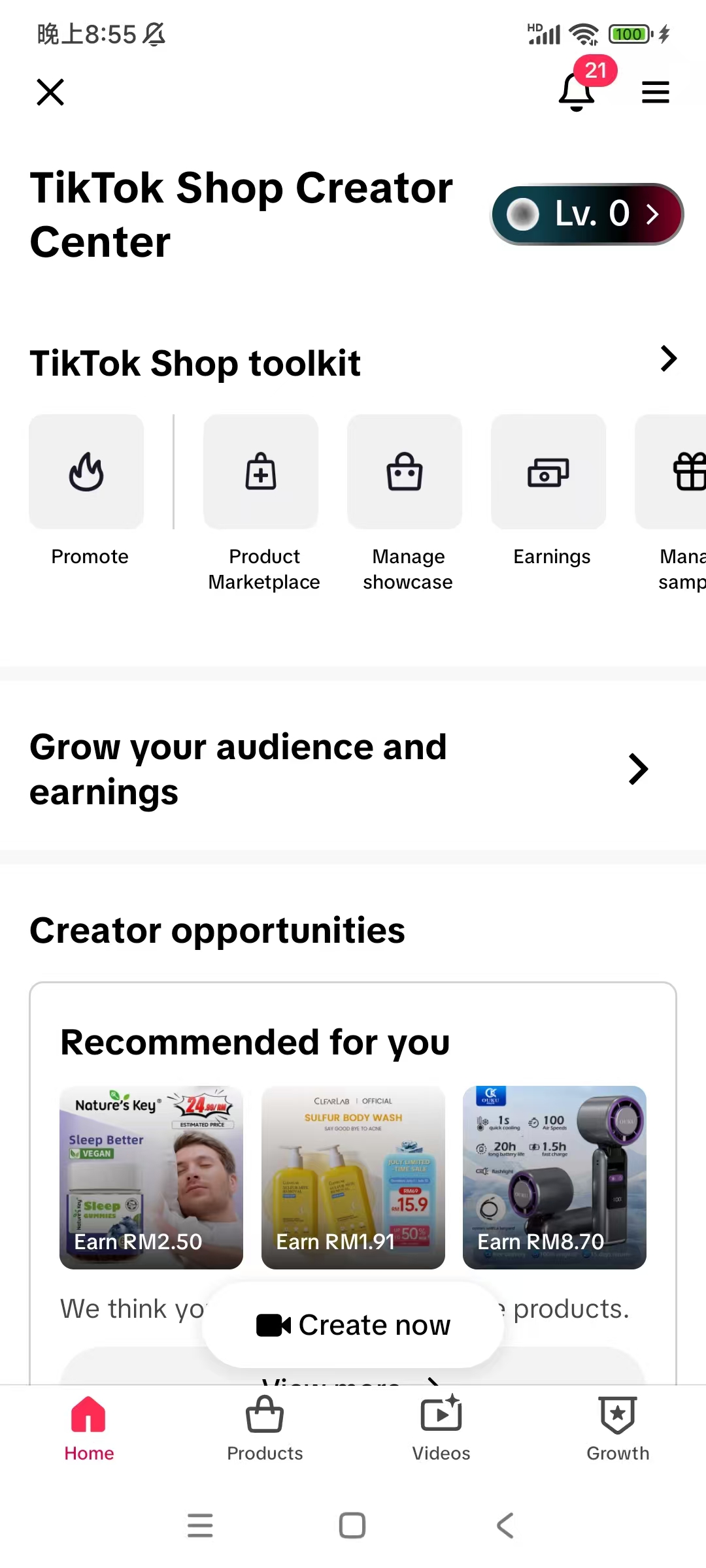The height and width of the screenshot is (1568, 706).
Task: Open the hamburger menu
Action: tap(655, 92)
